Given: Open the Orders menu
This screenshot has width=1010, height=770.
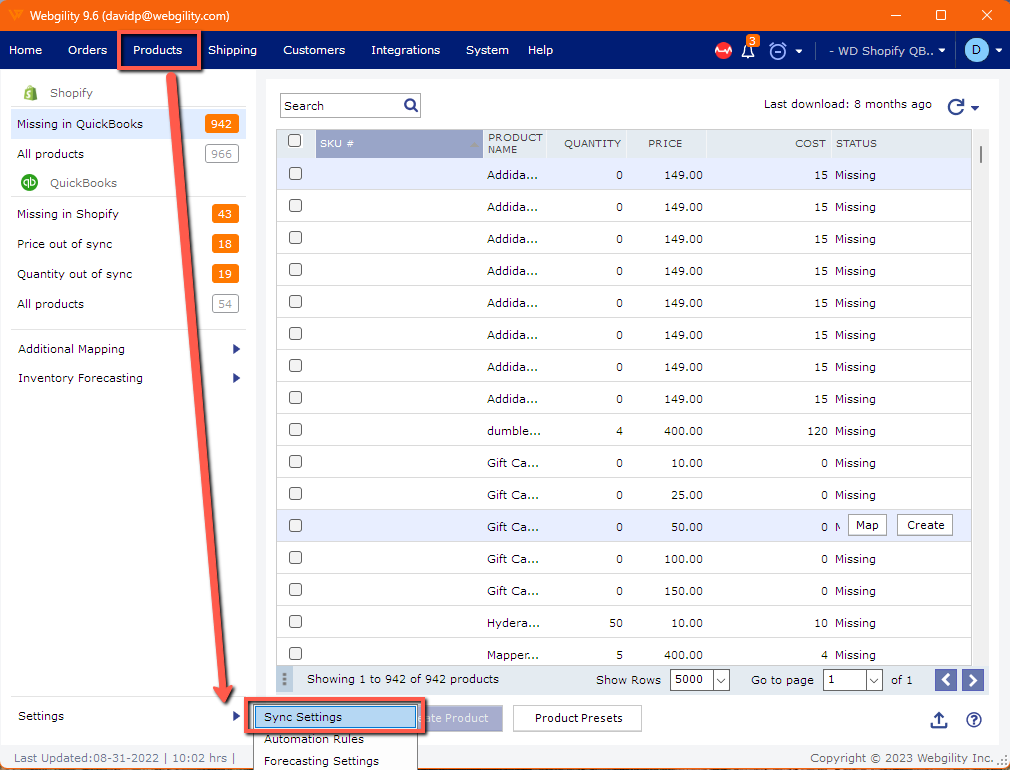Looking at the screenshot, I should click(x=88, y=50).
